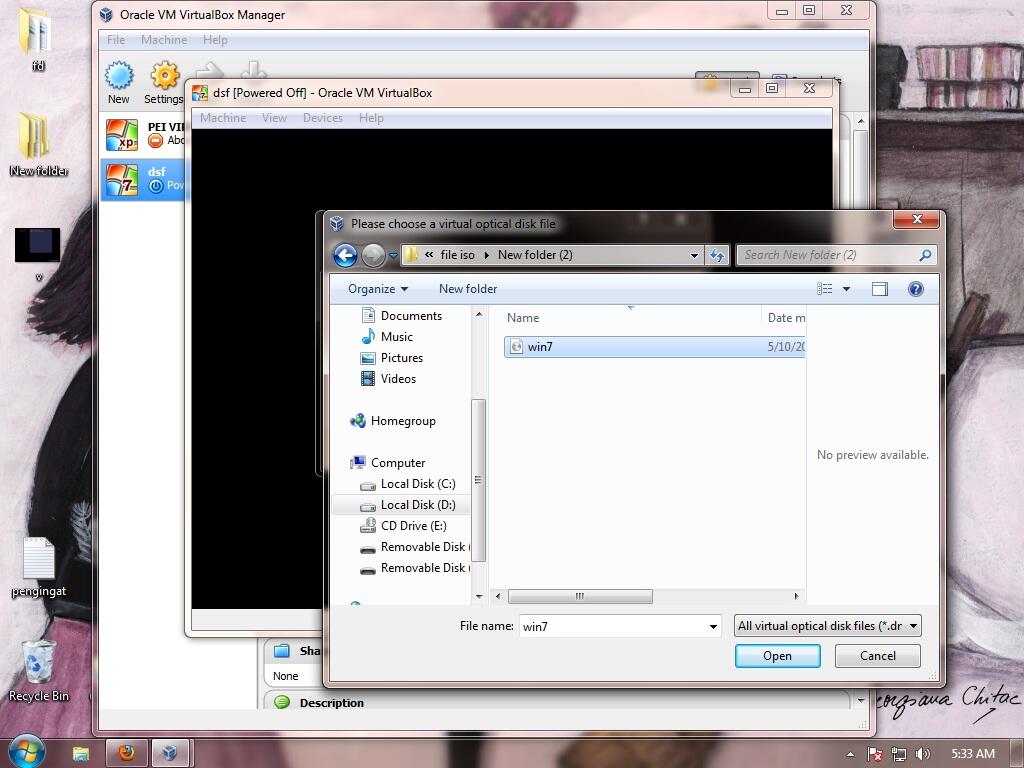Select Videos in navigation pane
The image size is (1024, 768).
(x=389, y=379)
